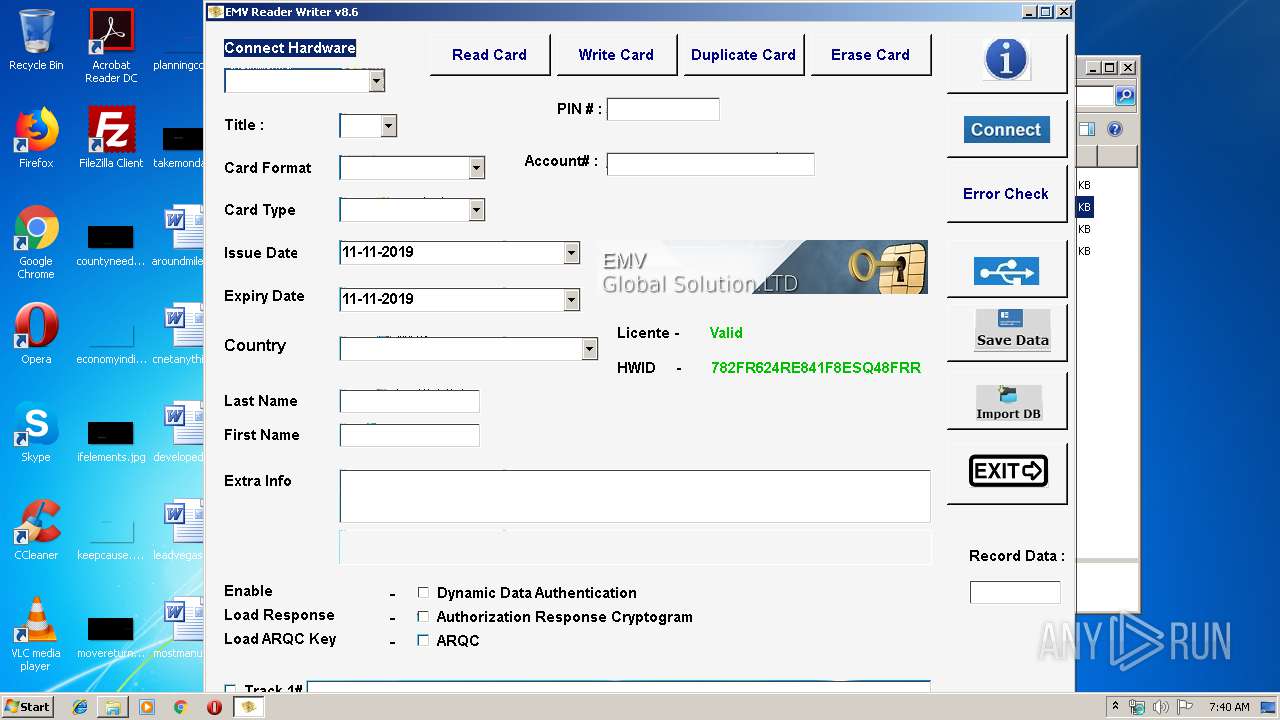Screen dimensions: 1280x720
Task: Click the taskbar clock showing 7:40 AM
Action: pos(1229,707)
